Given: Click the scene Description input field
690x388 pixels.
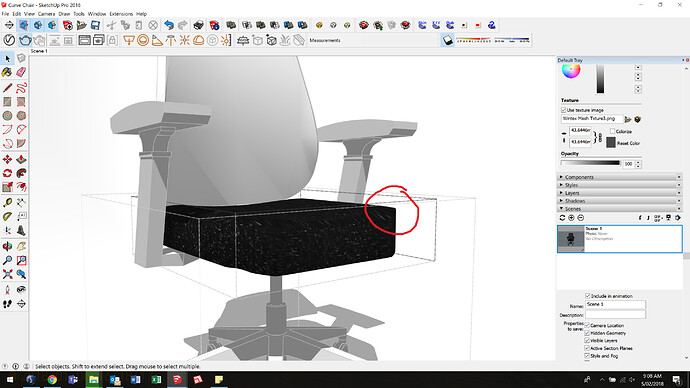Looking at the screenshot, I should pos(616,315).
